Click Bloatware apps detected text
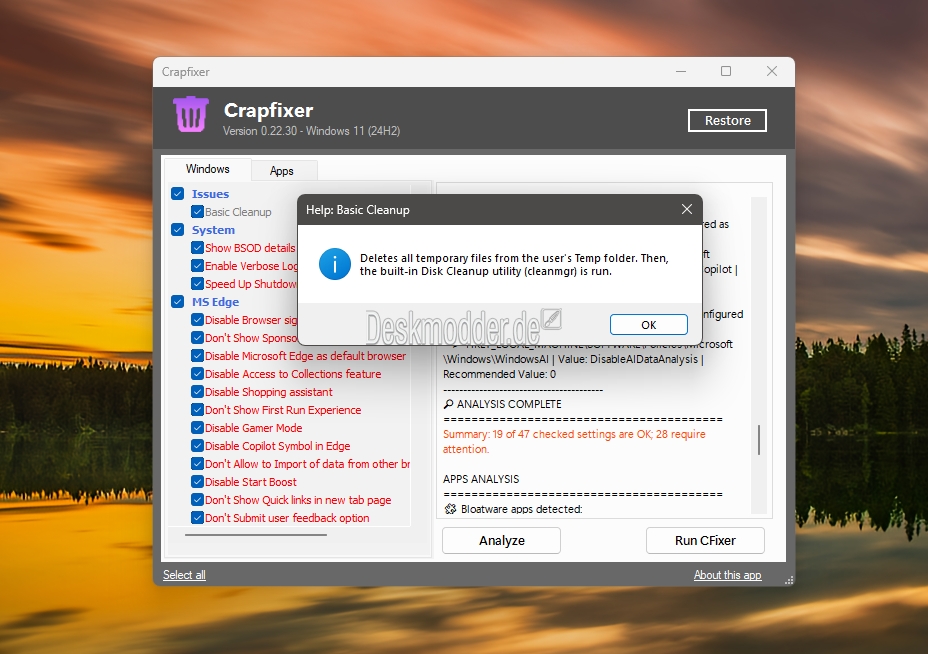This screenshot has height=654, width=928. click(x=521, y=509)
